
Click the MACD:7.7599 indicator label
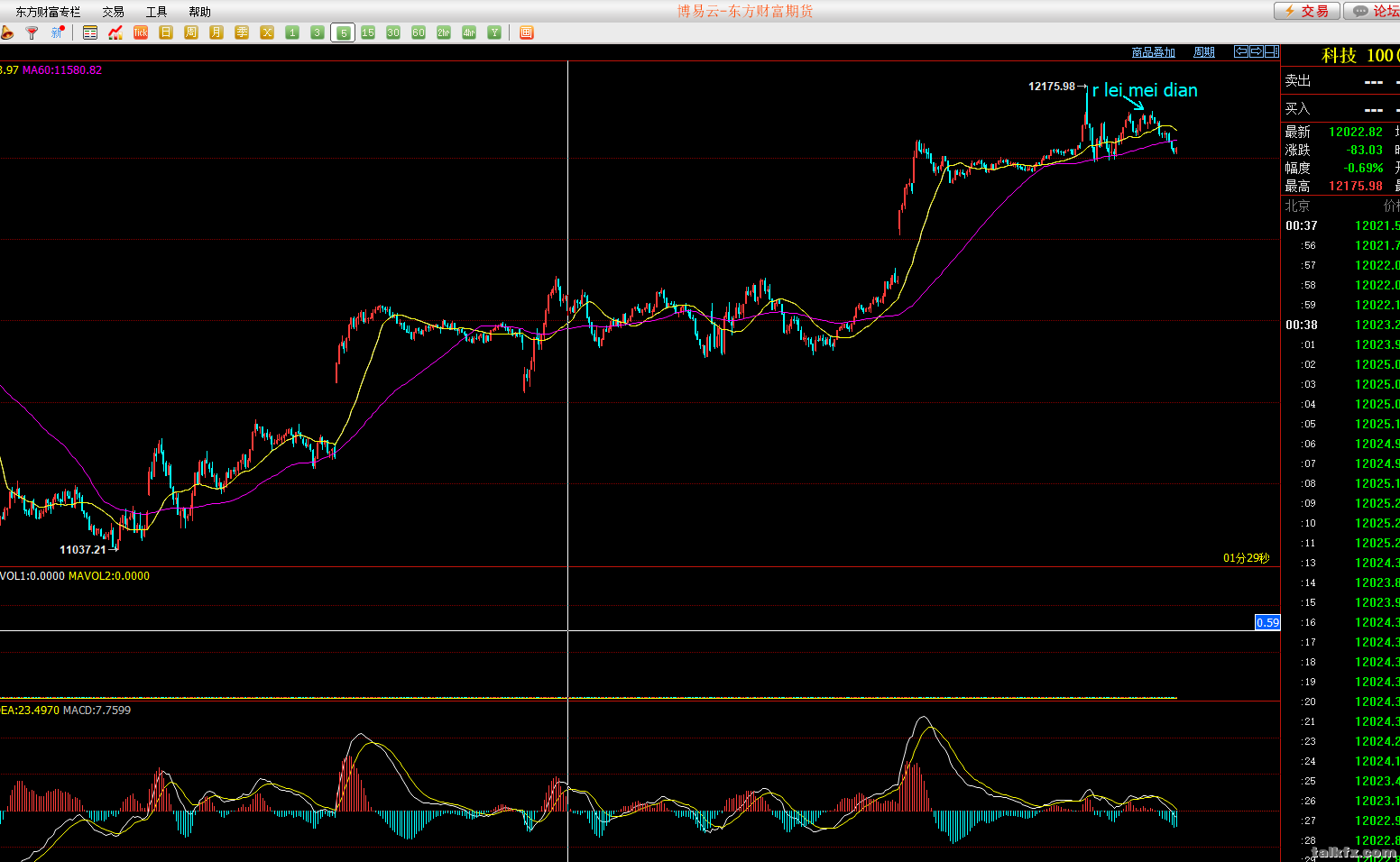[x=97, y=711]
